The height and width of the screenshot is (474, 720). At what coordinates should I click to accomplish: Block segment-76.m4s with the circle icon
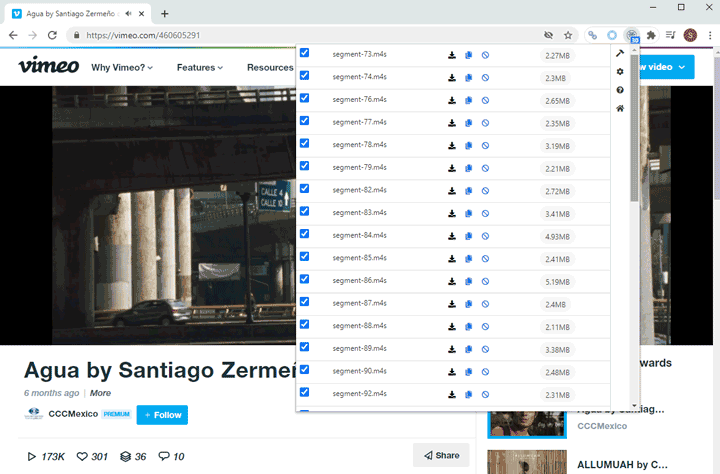point(485,100)
